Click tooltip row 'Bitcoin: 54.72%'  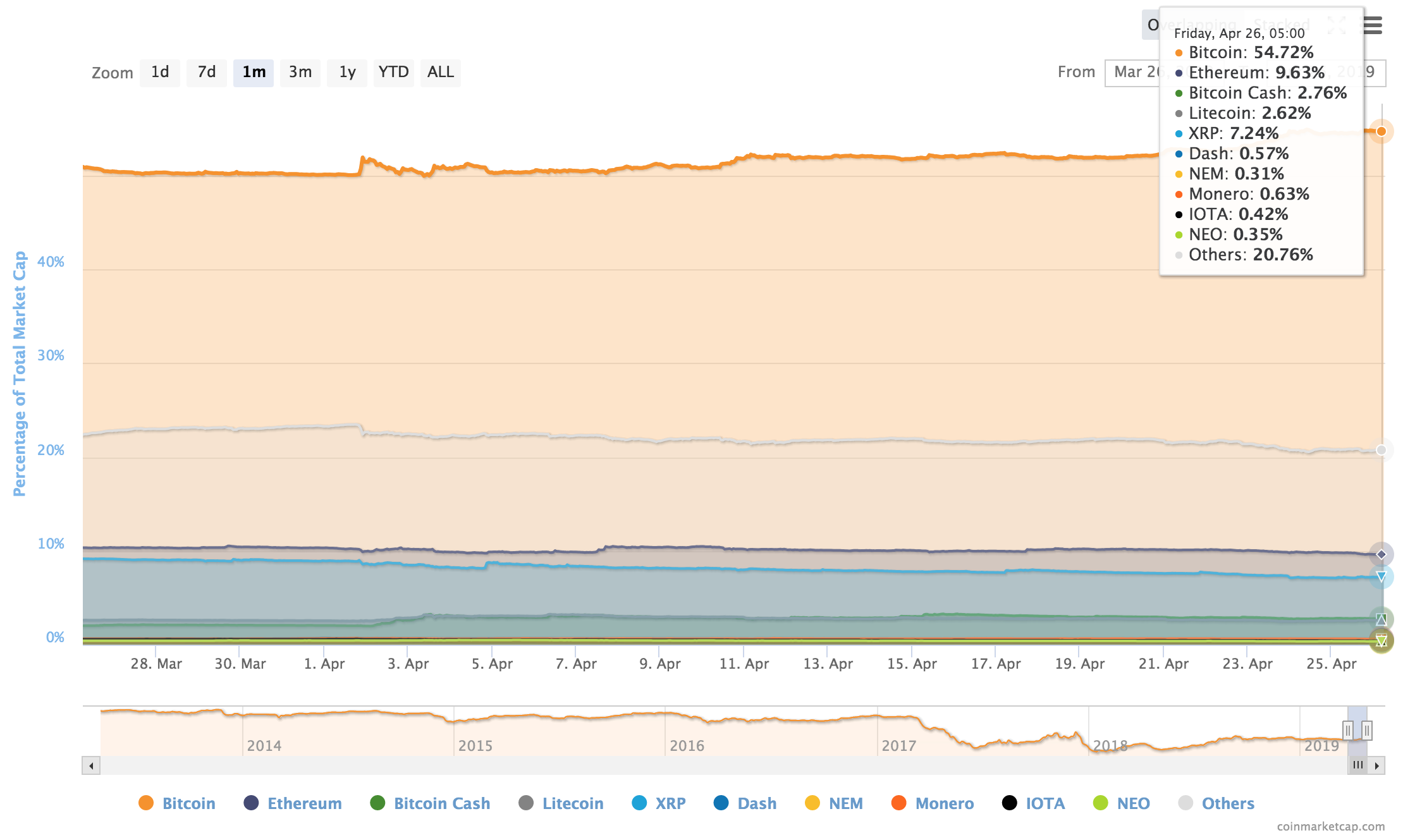pos(1244,52)
